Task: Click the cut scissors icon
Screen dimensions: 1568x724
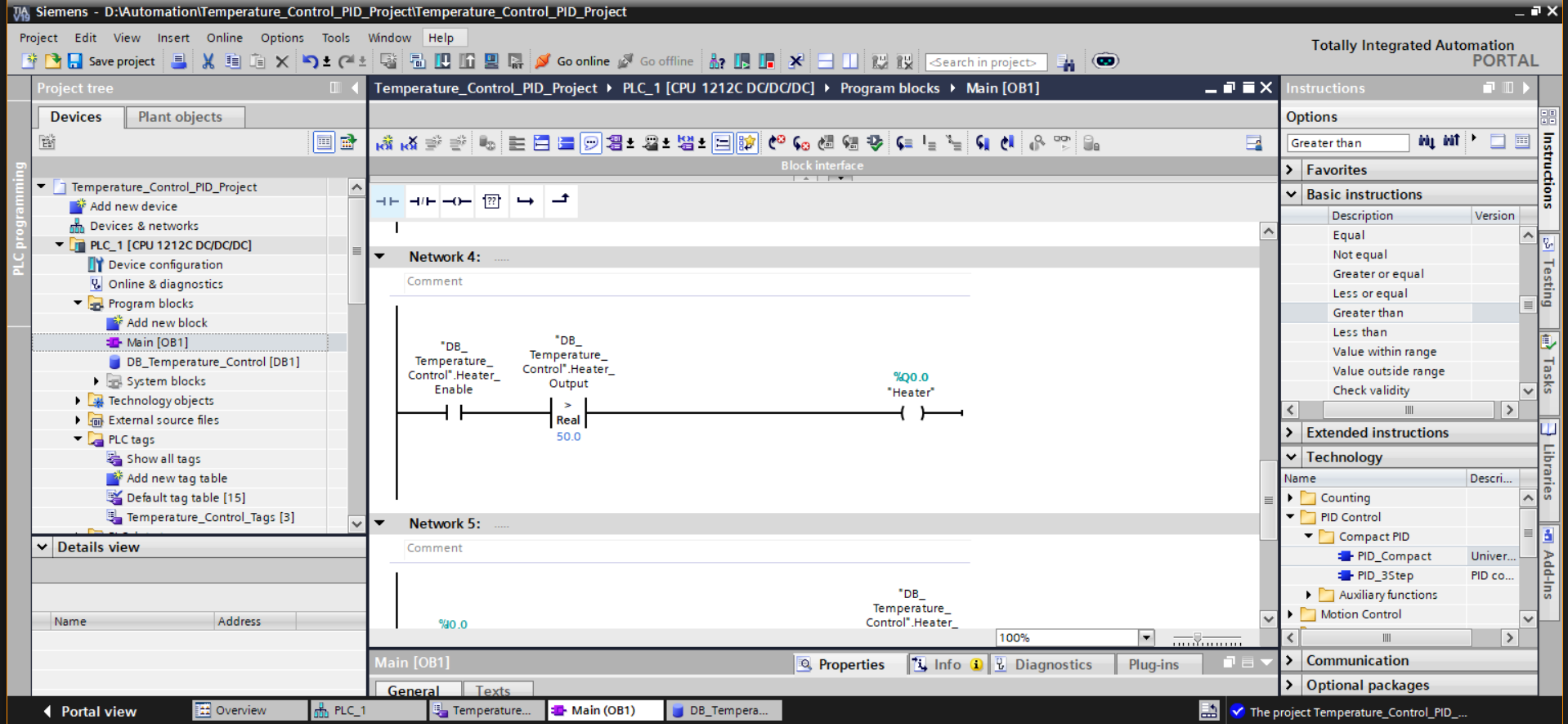Action: coord(208,61)
